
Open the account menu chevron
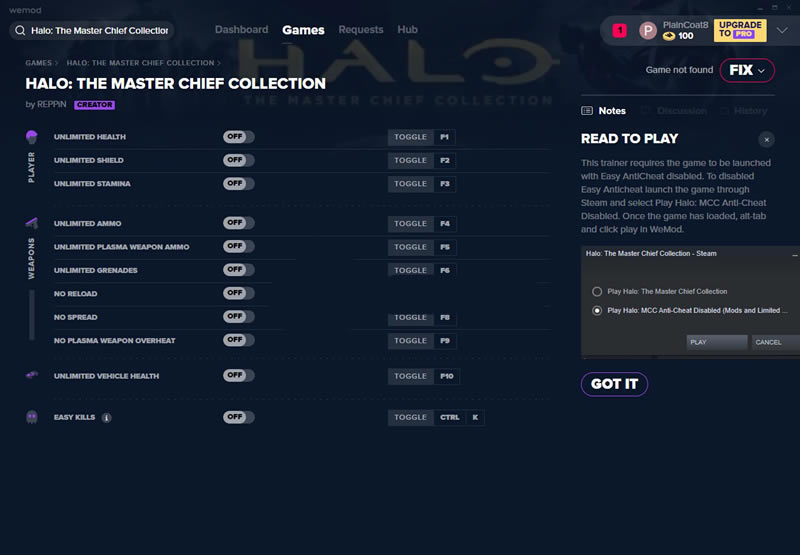[x=782, y=31]
